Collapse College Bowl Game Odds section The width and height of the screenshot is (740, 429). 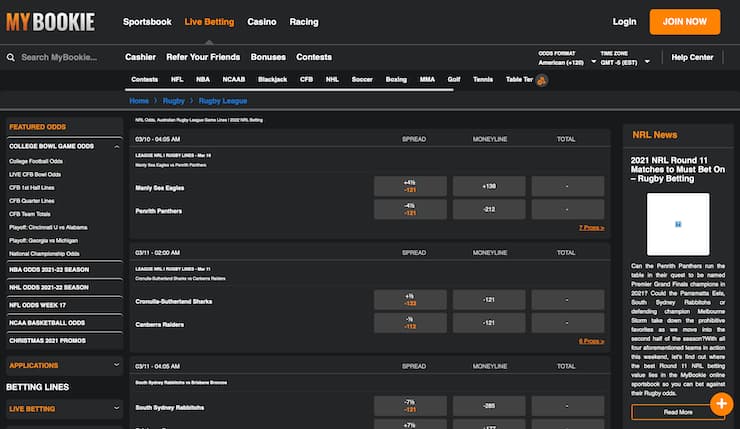(116, 146)
